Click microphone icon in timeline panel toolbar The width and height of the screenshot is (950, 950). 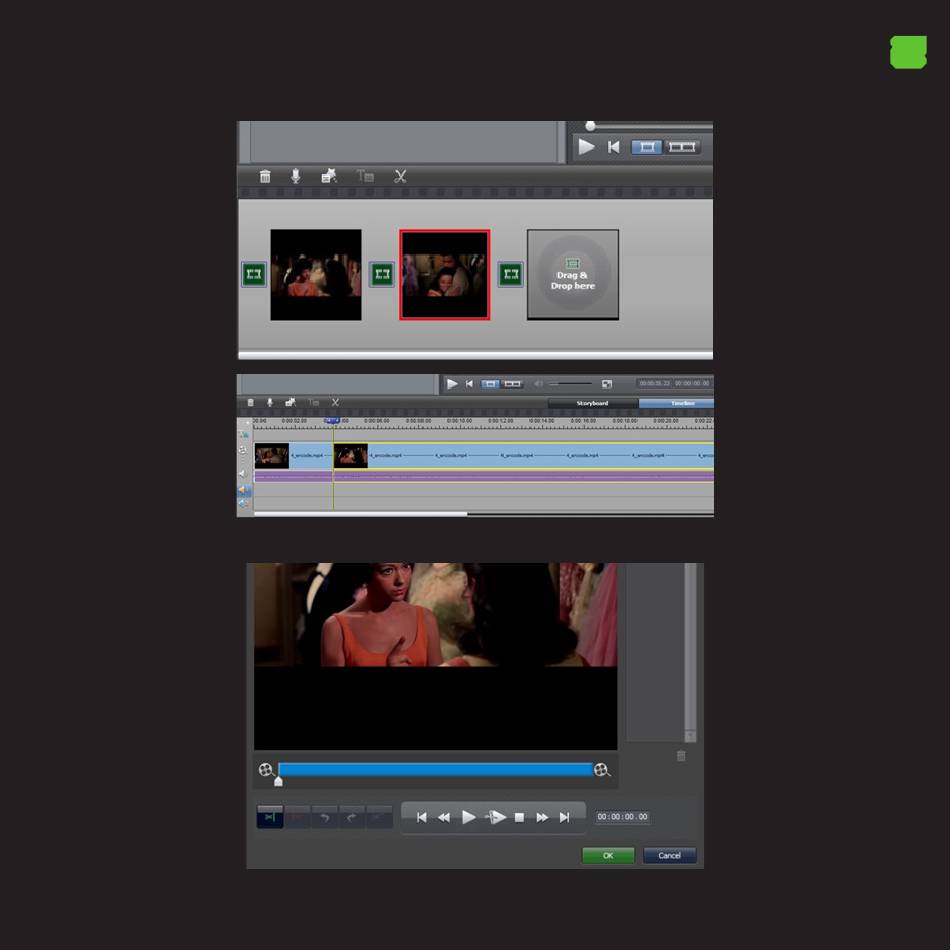tap(270, 402)
